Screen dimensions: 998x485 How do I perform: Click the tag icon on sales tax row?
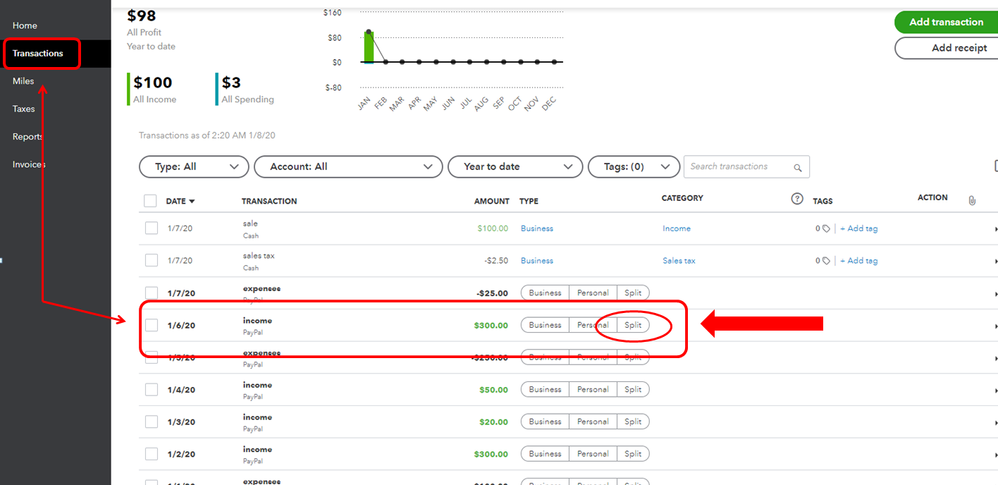point(826,261)
